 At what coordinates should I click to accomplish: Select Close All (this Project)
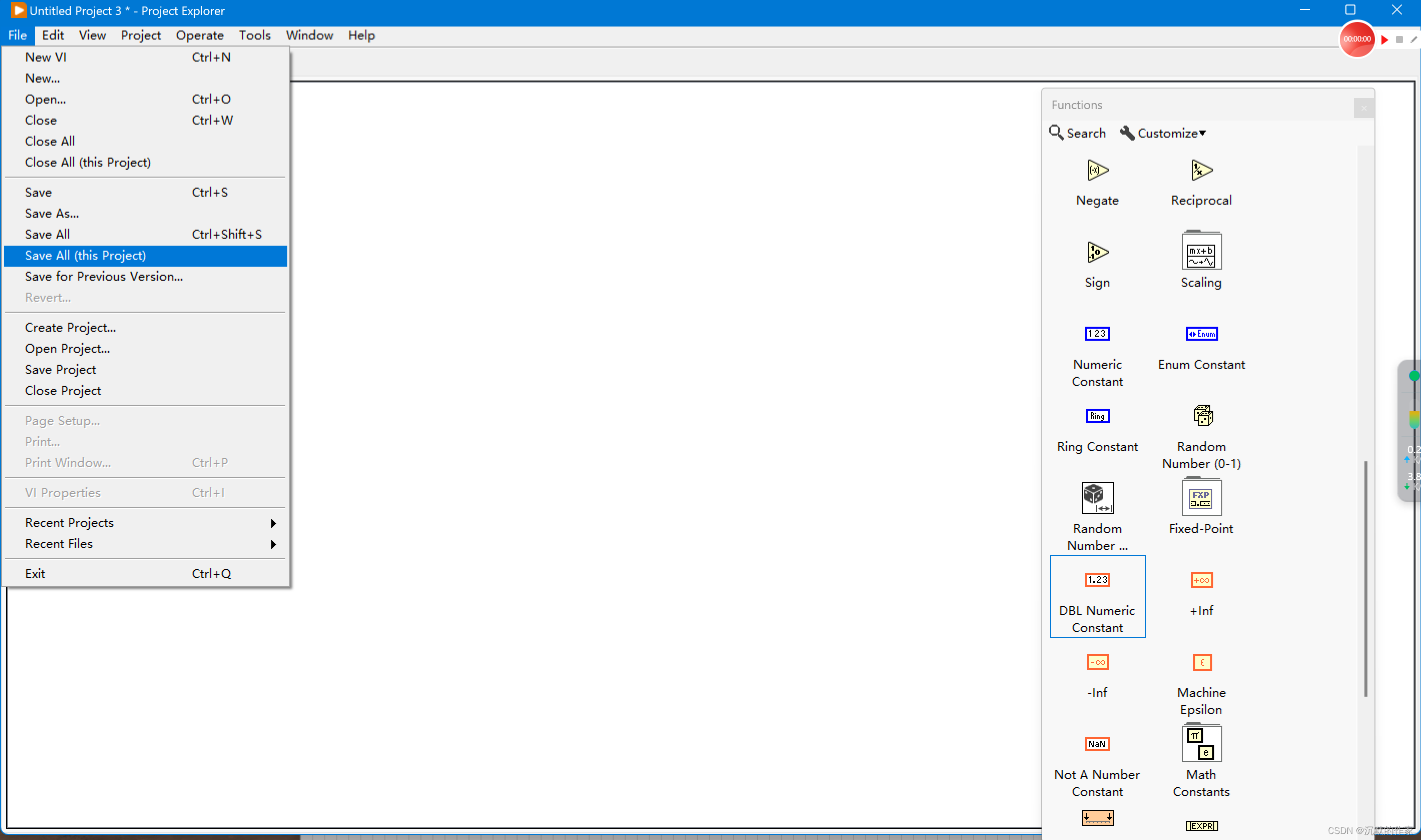[x=145, y=162]
